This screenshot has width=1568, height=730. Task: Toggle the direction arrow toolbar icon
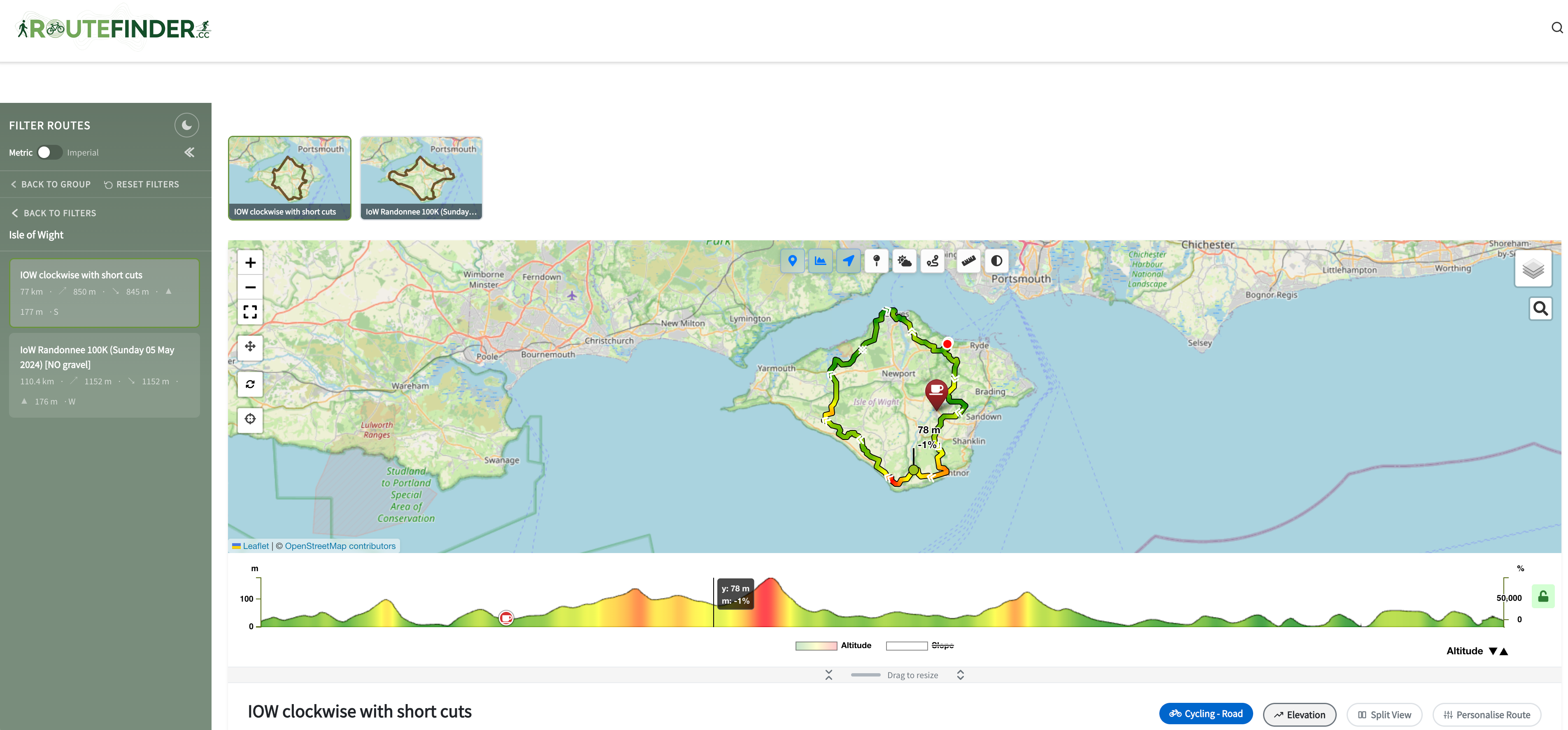tap(848, 261)
